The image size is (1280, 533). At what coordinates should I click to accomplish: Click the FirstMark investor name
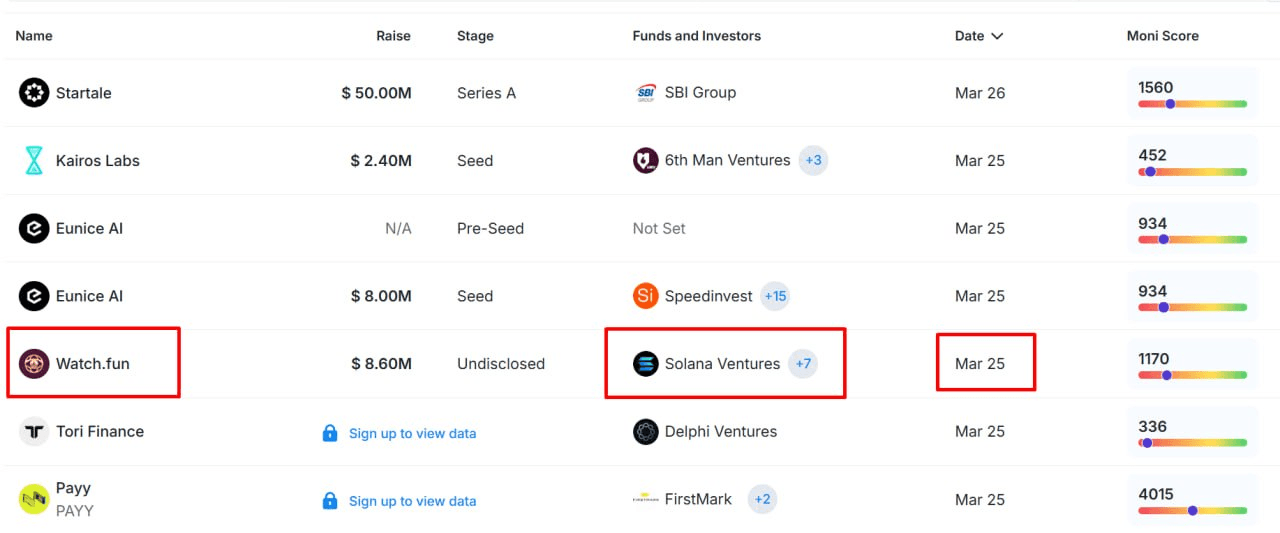(x=698, y=499)
